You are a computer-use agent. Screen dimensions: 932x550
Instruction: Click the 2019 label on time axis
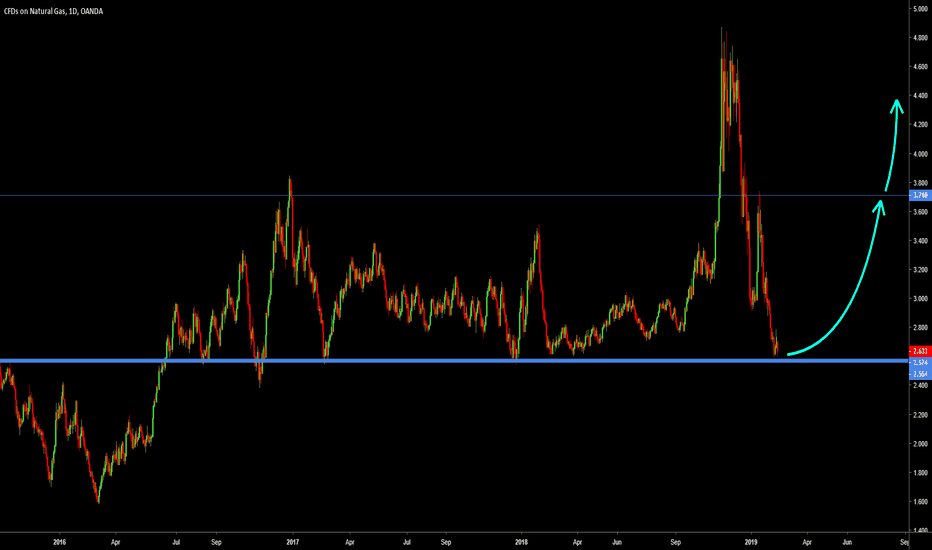click(x=751, y=542)
